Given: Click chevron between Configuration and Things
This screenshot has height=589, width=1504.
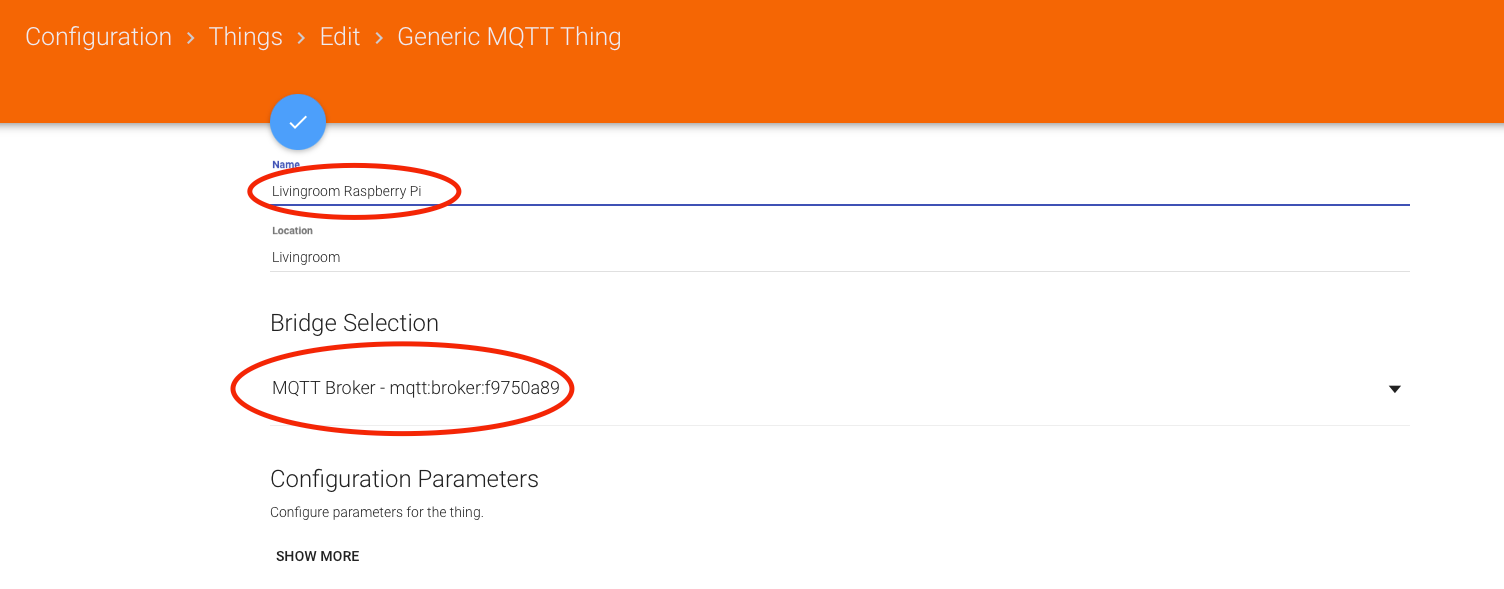Looking at the screenshot, I should [190, 38].
